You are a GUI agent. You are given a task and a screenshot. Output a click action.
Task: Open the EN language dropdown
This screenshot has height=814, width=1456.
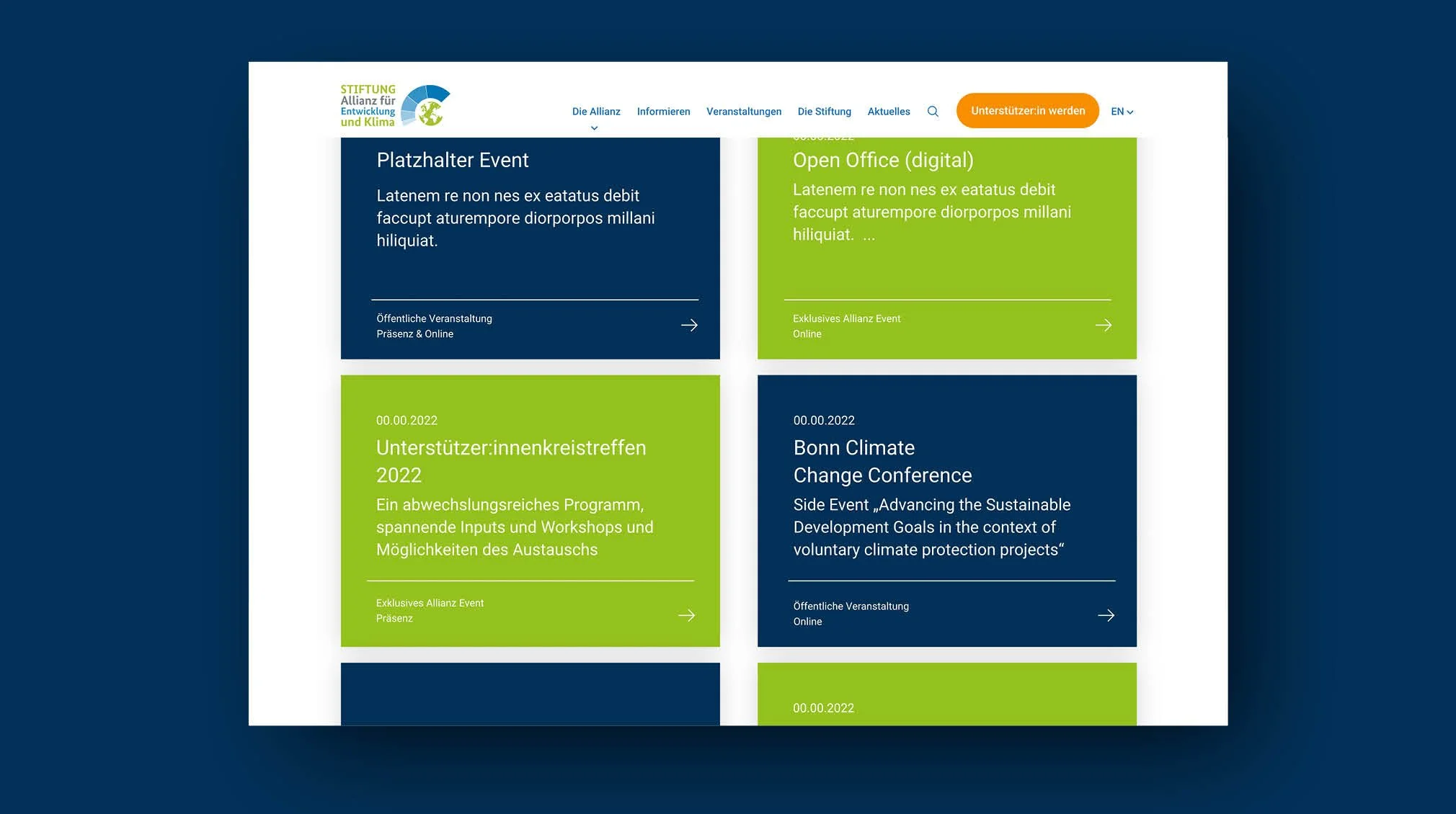point(1122,112)
